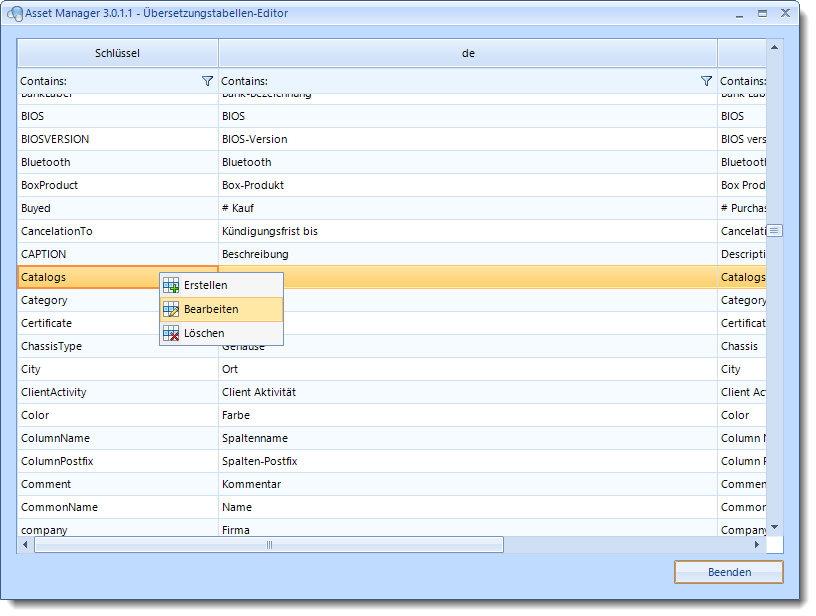Click the horizontal scrollbar left arrow
Viewport: 816px width, 616px height.
26,545
